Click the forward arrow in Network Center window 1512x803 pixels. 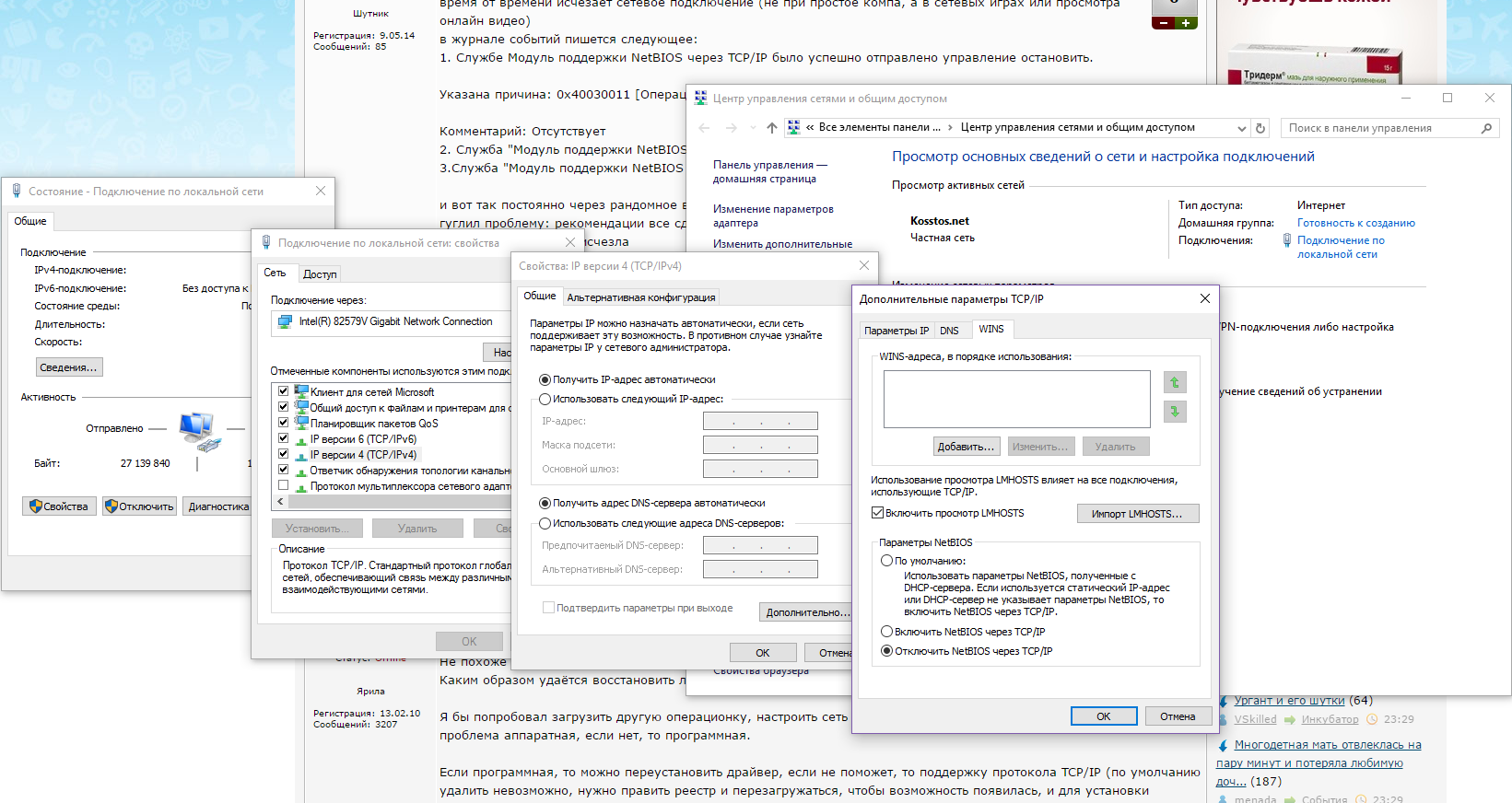[732, 128]
